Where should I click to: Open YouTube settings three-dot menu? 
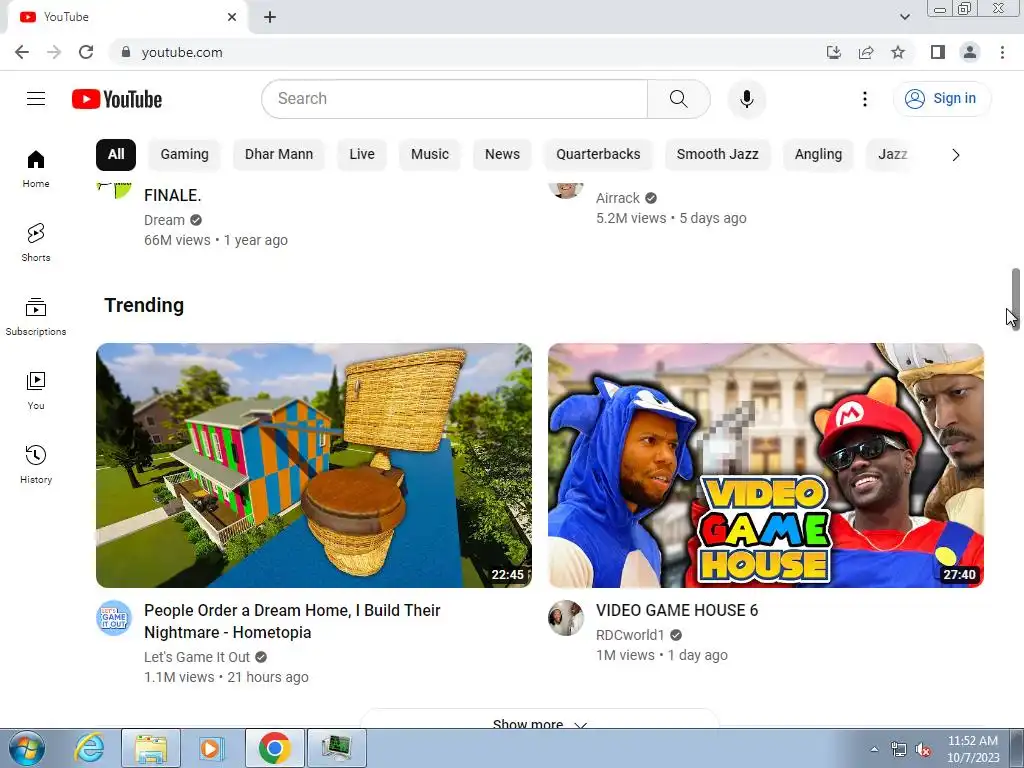(865, 99)
